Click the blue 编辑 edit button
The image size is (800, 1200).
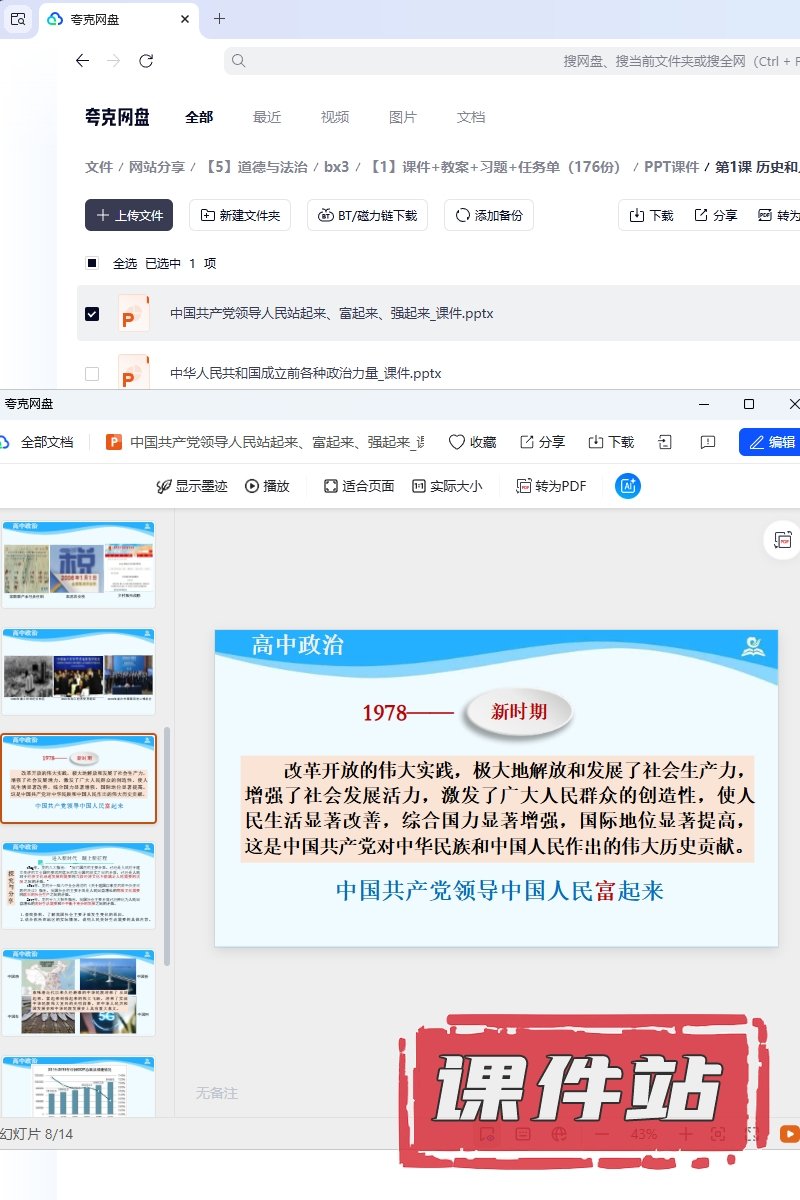pyautogui.click(x=770, y=442)
